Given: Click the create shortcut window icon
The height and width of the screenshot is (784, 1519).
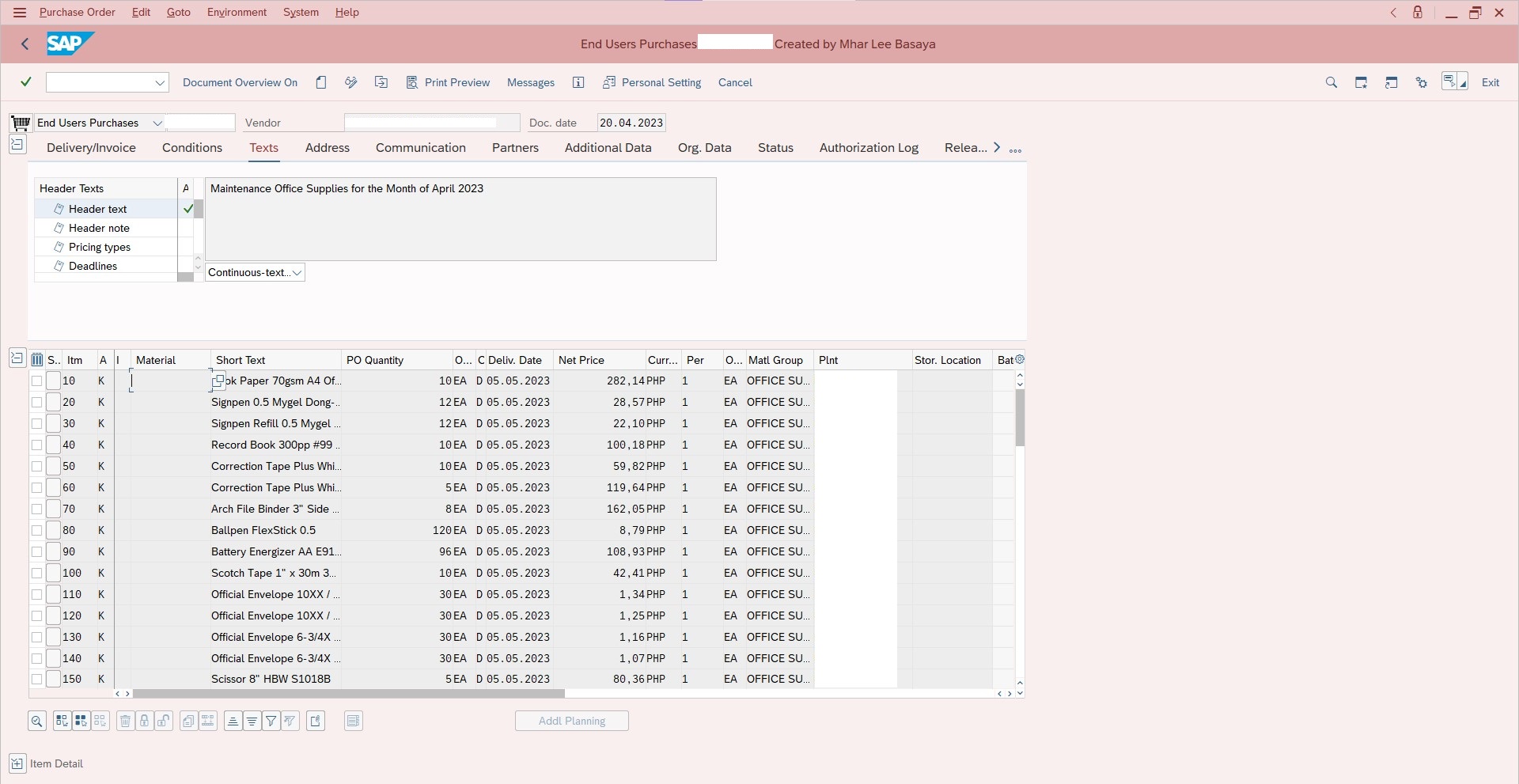Looking at the screenshot, I should 1392,82.
